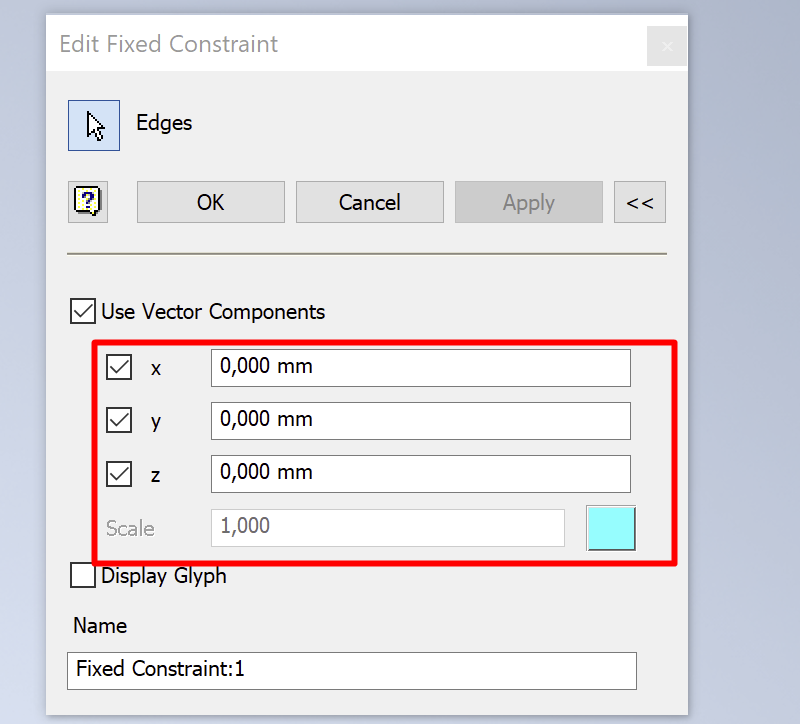This screenshot has height=724, width=800.
Task: Uncheck the y vector component
Action: click(118, 420)
